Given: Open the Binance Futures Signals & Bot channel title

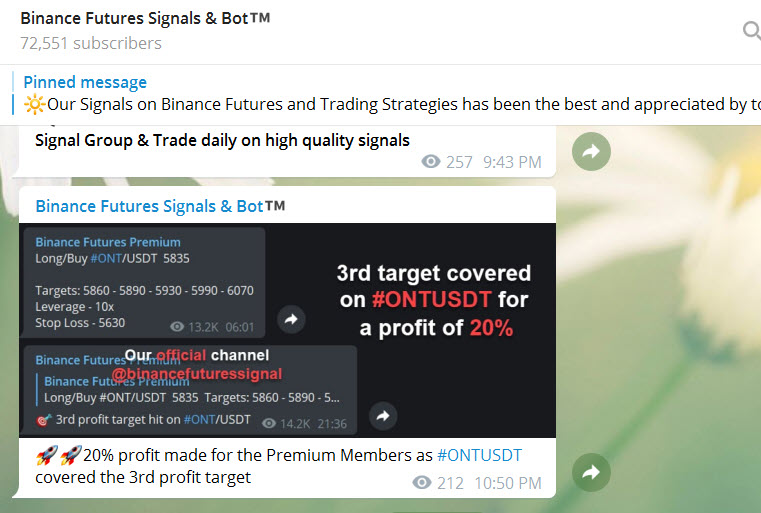Looking at the screenshot, I should tap(145, 18).
